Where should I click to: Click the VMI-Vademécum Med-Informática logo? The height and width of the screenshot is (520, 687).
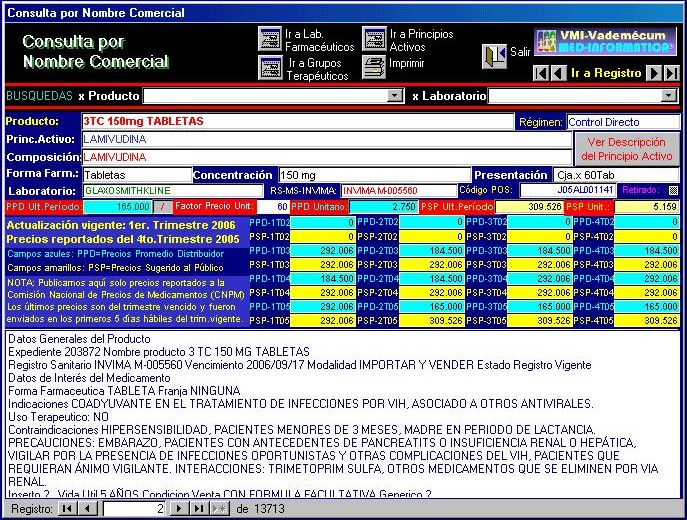pyautogui.click(x=606, y=42)
